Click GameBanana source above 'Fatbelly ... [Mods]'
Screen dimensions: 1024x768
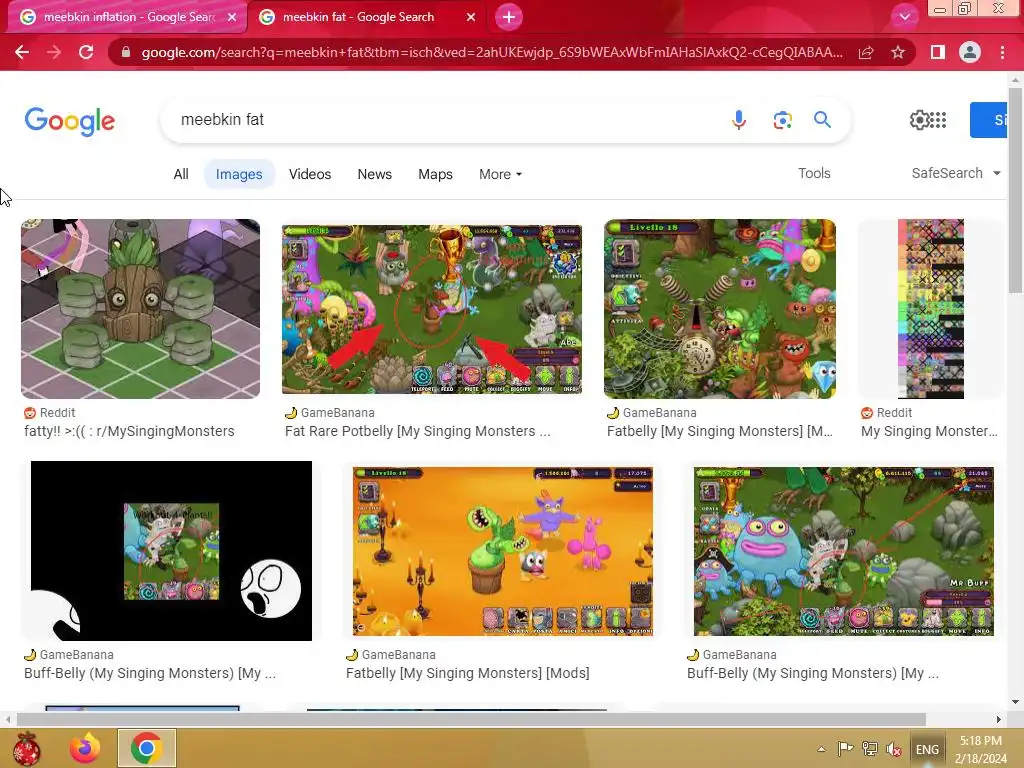tap(391, 655)
